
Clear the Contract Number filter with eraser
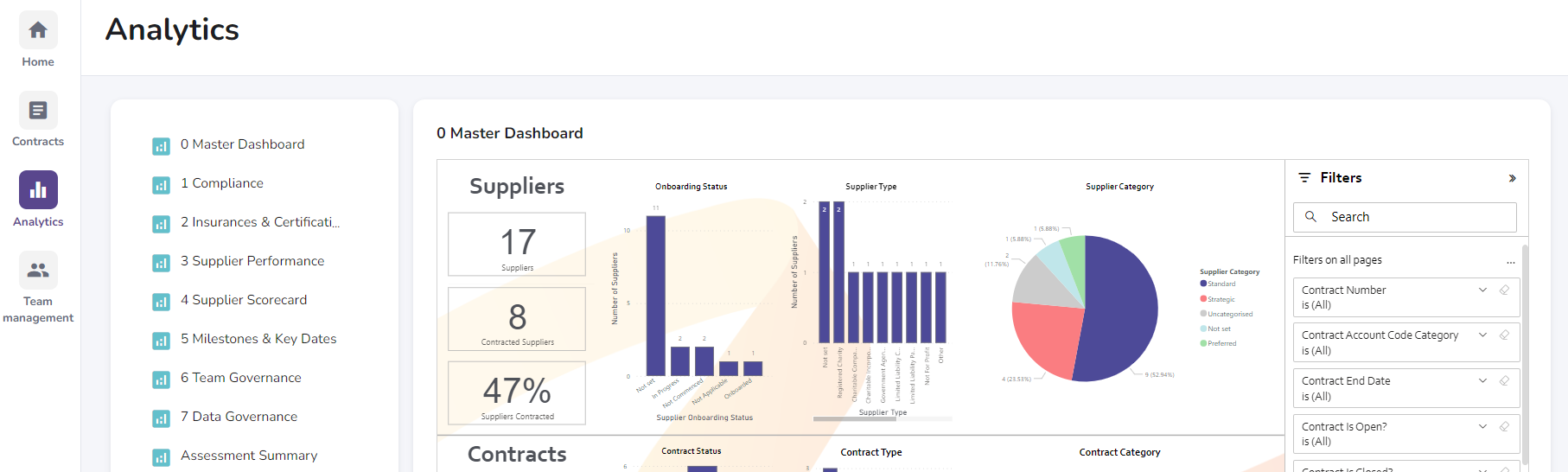click(1504, 290)
